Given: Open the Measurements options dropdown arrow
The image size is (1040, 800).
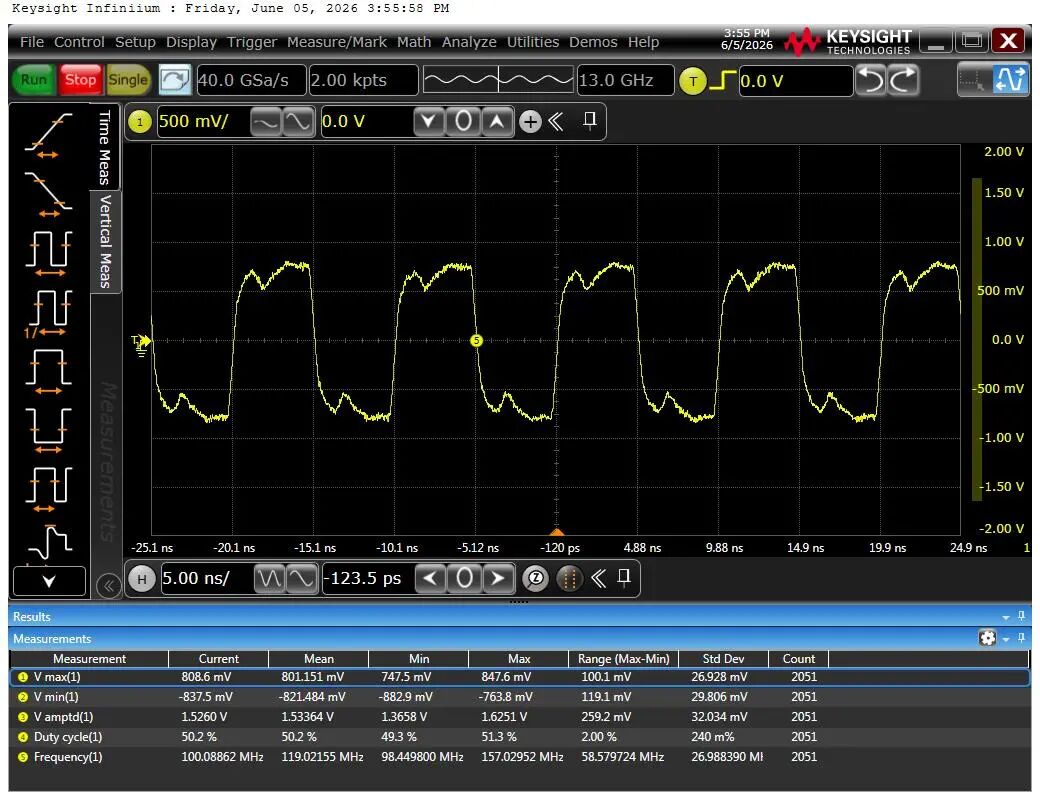Looking at the screenshot, I should [x=1006, y=639].
